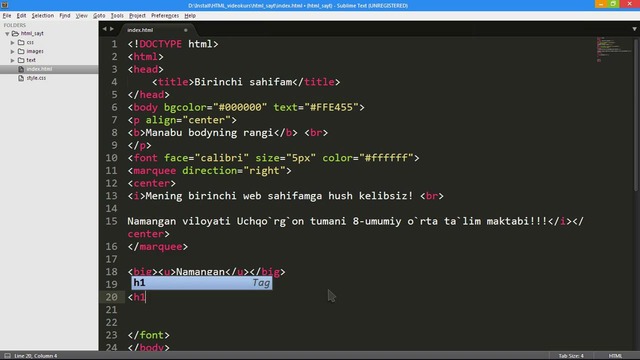
Task: Click line number 1 in gutter
Action: (x=114, y=44)
